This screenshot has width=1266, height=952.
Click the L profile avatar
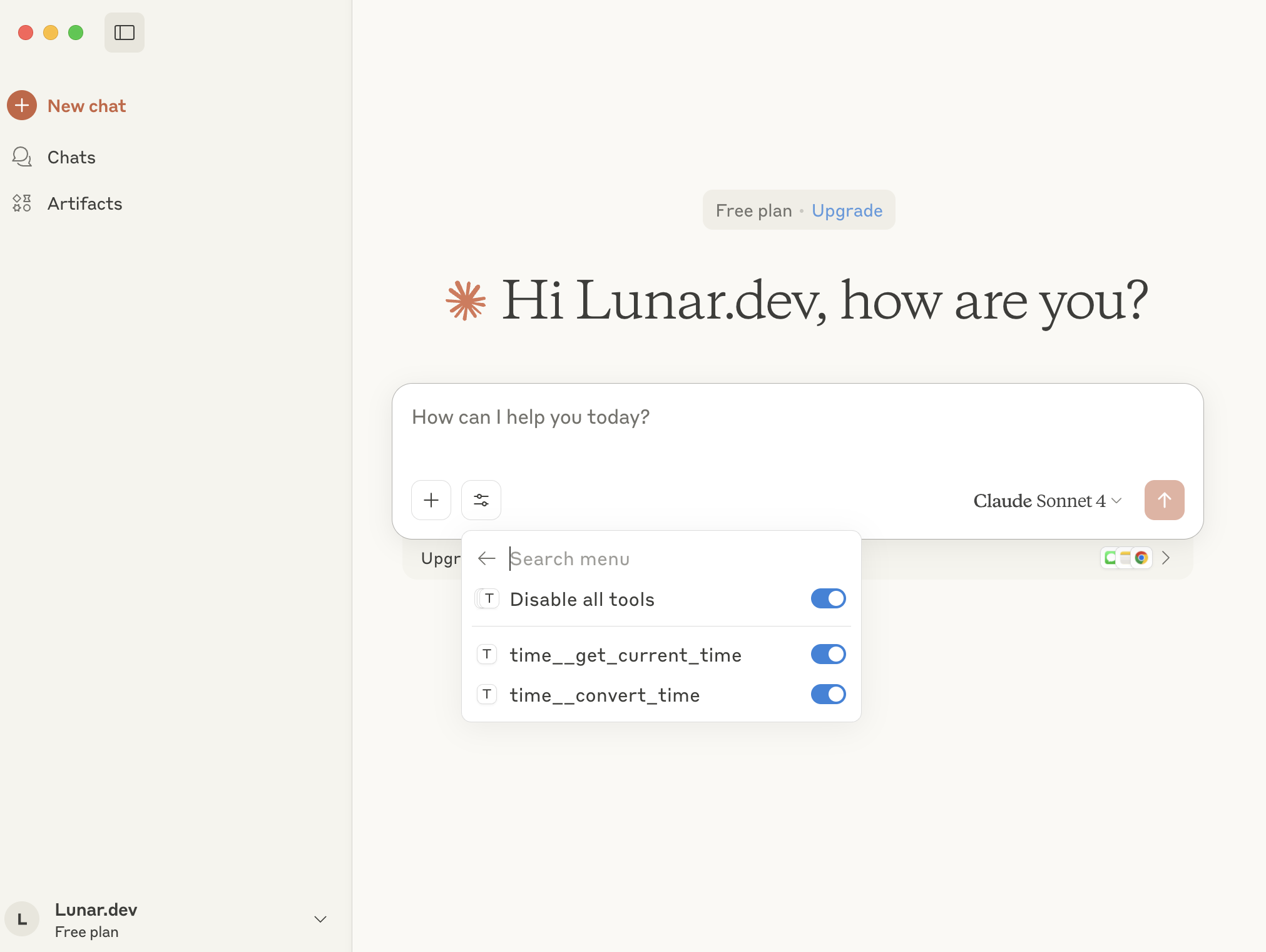click(x=23, y=919)
